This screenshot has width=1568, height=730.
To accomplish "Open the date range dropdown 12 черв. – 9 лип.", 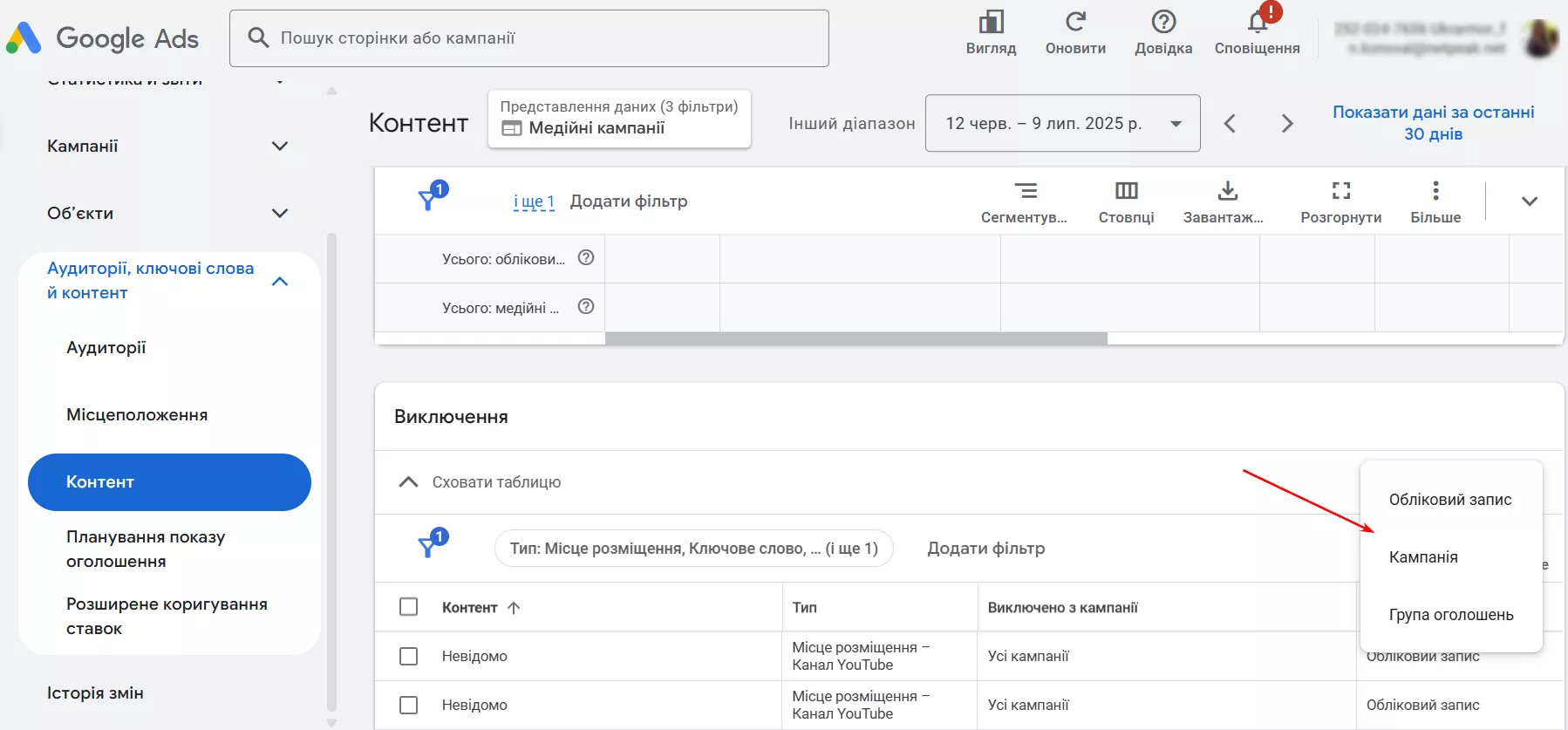I will point(1062,123).
